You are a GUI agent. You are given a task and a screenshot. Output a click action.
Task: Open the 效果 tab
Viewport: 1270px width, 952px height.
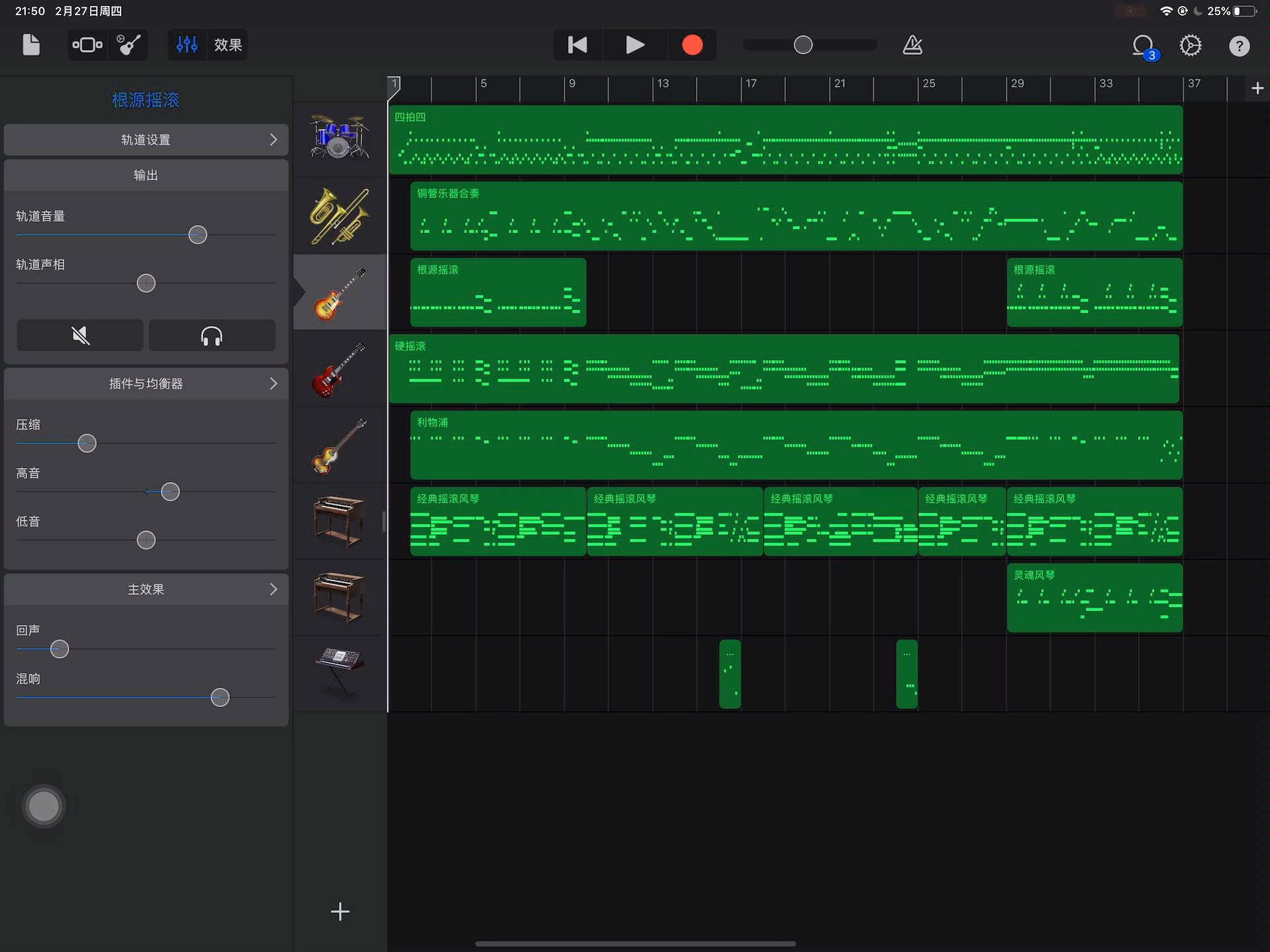tap(228, 45)
